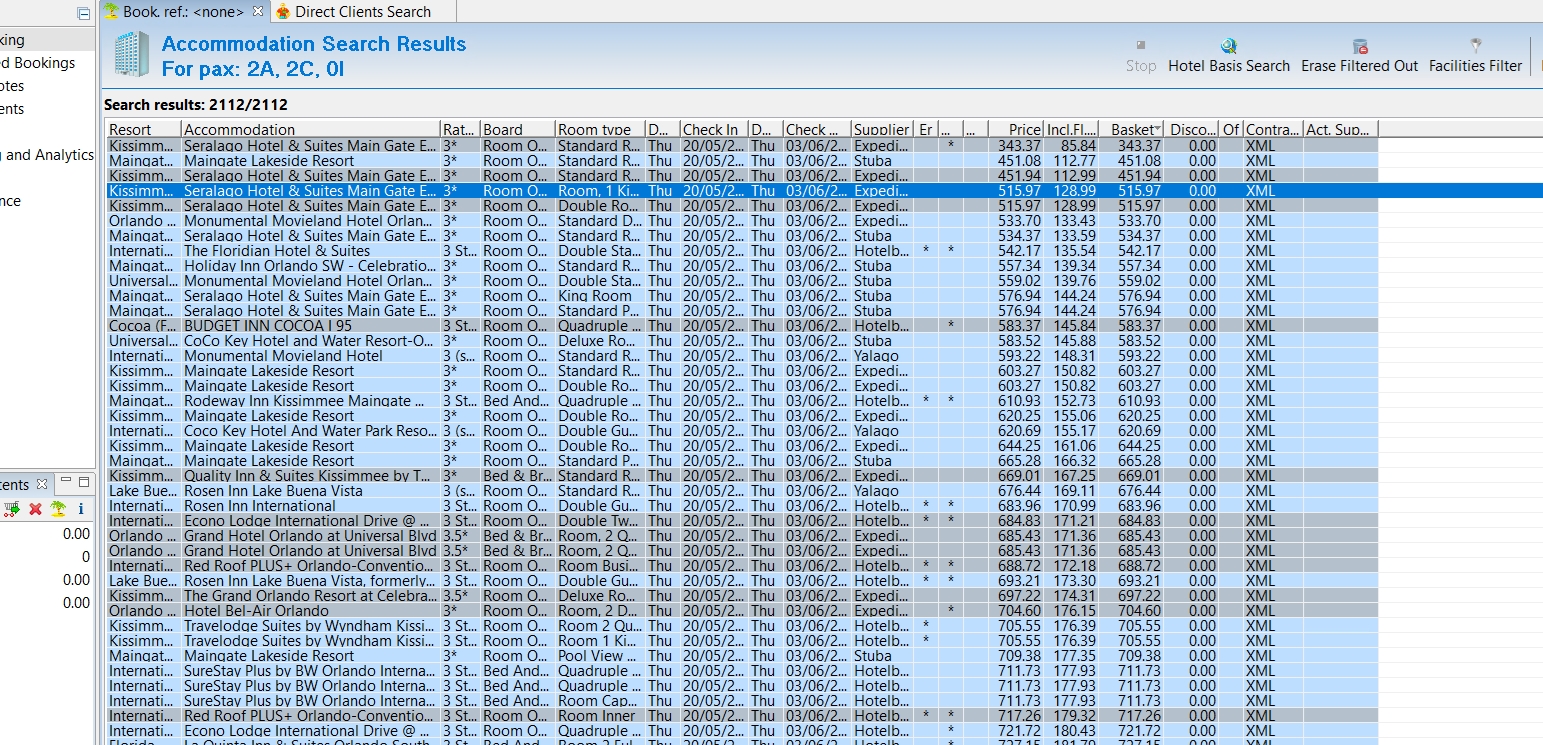1543x745 pixels.
Task: Select CoCo Key Hotel and Water Resort row
Action: 742,340
